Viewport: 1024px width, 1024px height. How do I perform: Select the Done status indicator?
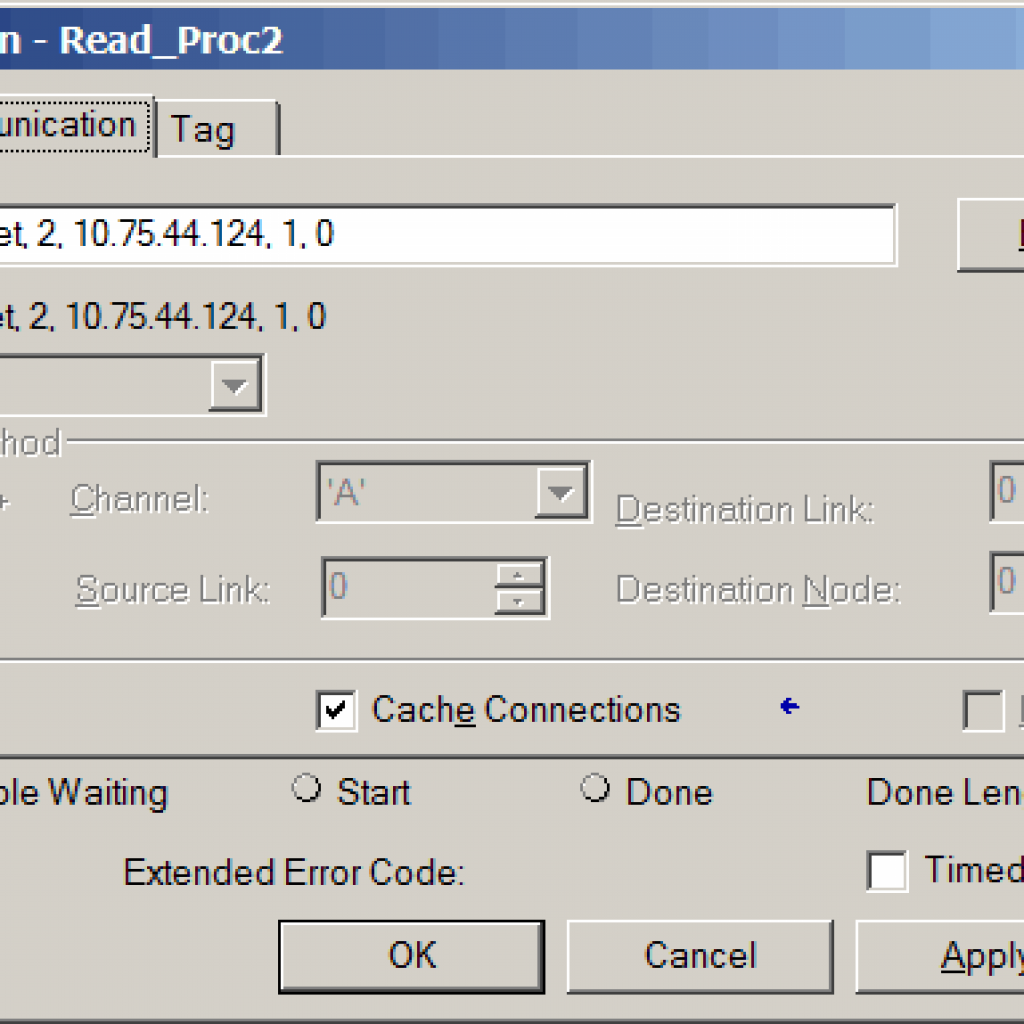[595, 788]
